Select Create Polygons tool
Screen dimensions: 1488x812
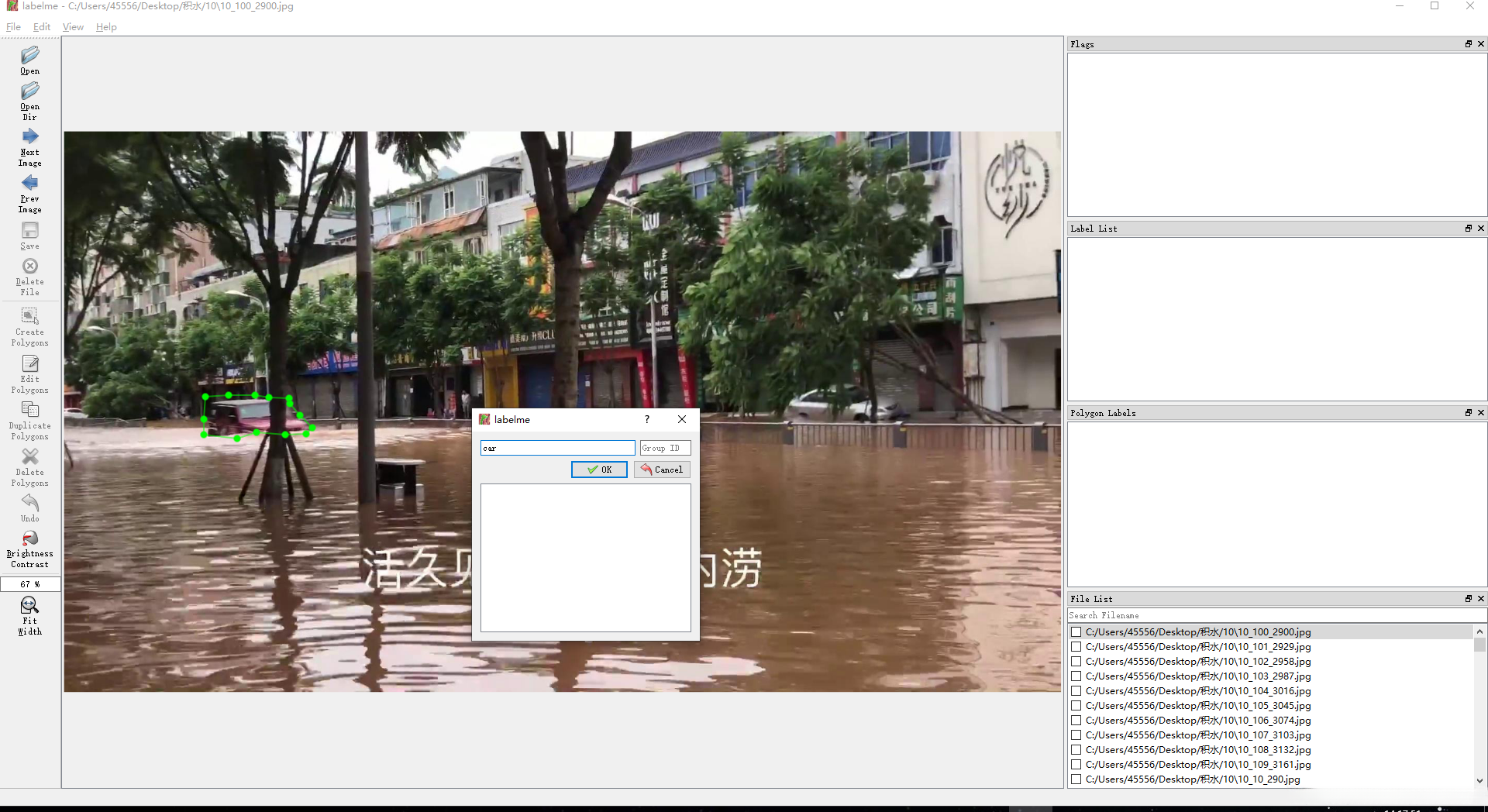pos(29,327)
